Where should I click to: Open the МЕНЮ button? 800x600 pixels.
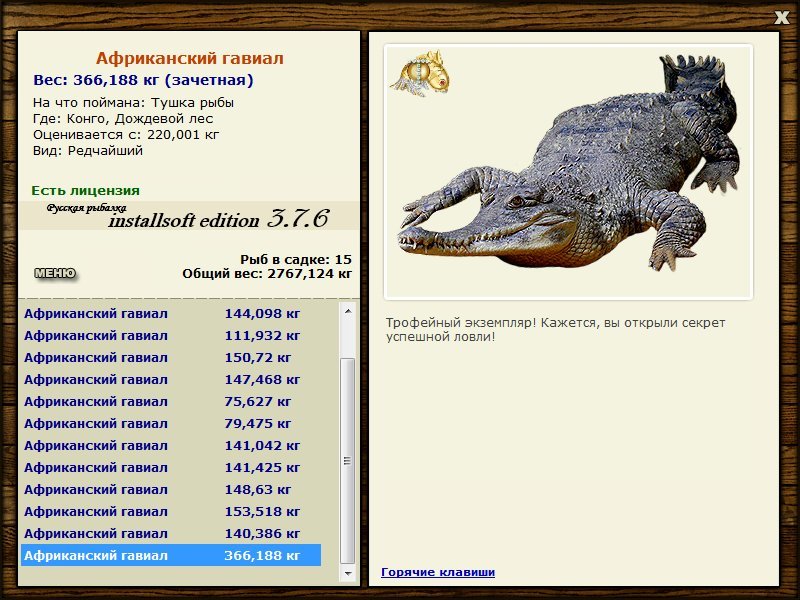click(55, 273)
